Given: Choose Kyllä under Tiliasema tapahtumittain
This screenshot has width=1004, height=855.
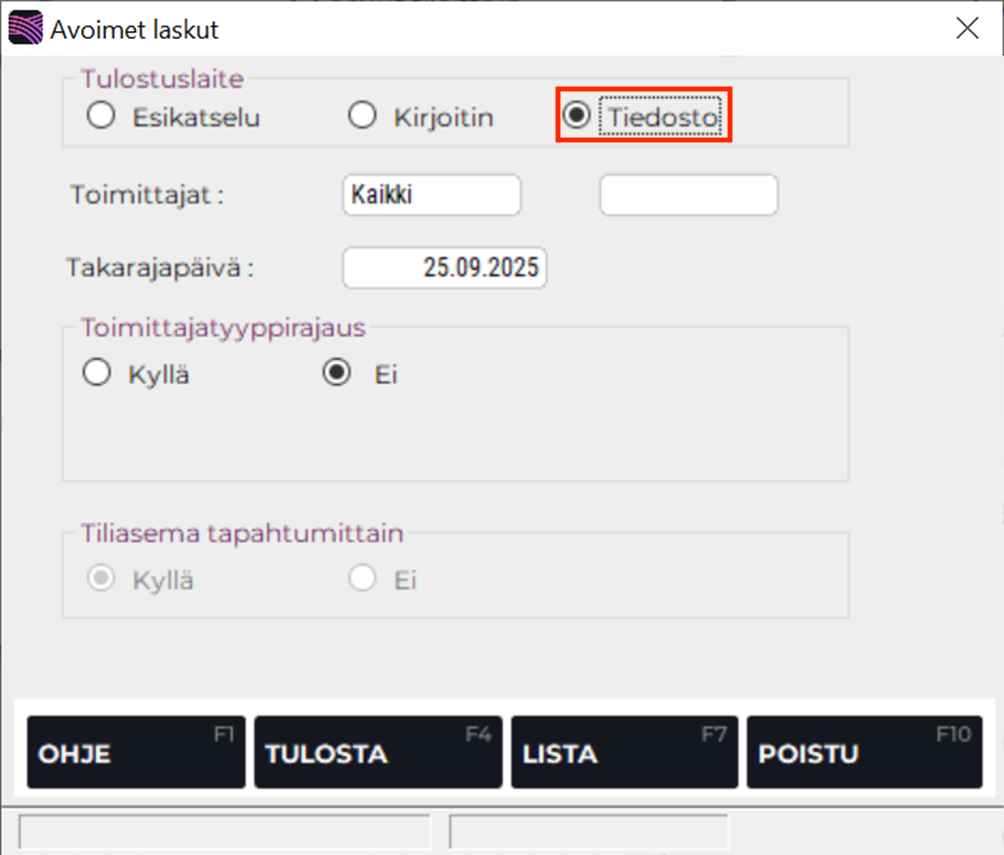Looking at the screenshot, I should click(100, 577).
